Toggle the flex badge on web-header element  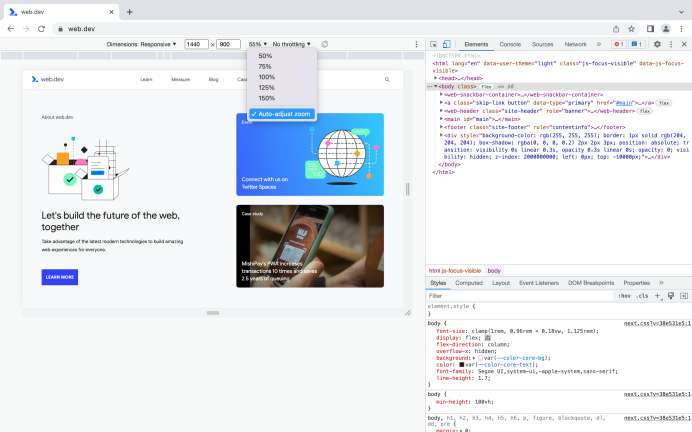tap(645, 111)
